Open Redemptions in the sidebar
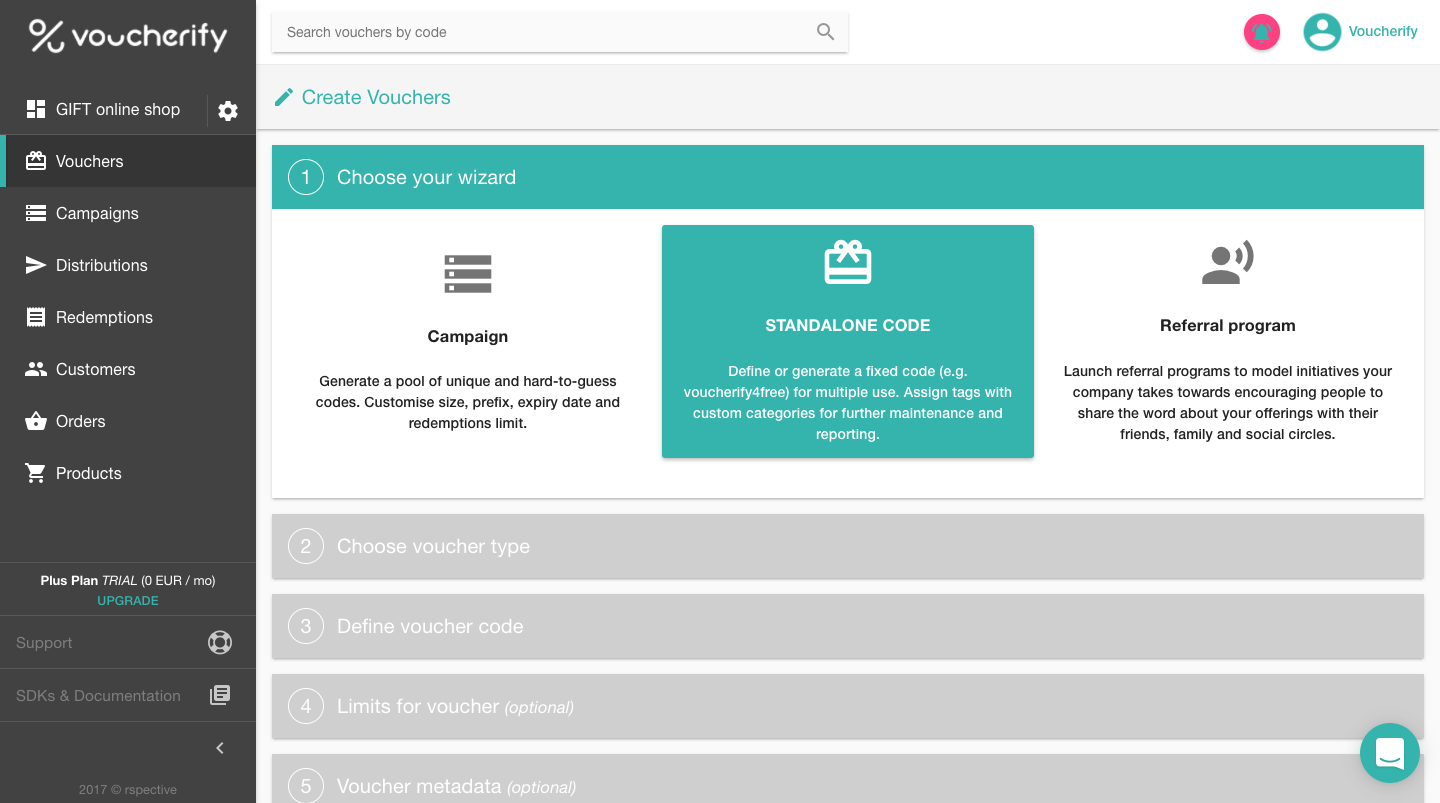The height and width of the screenshot is (803, 1440). click(128, 317)
